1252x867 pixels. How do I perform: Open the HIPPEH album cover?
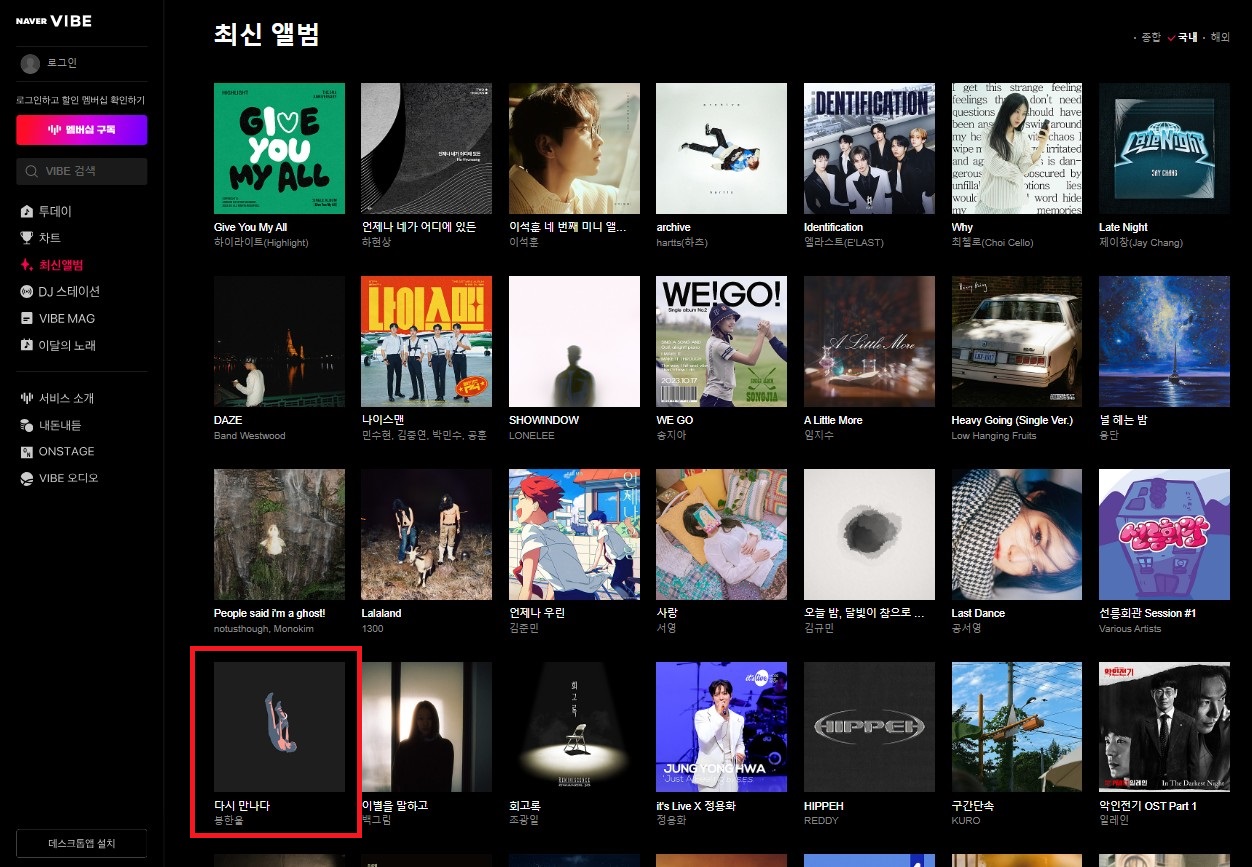point(869,727)
